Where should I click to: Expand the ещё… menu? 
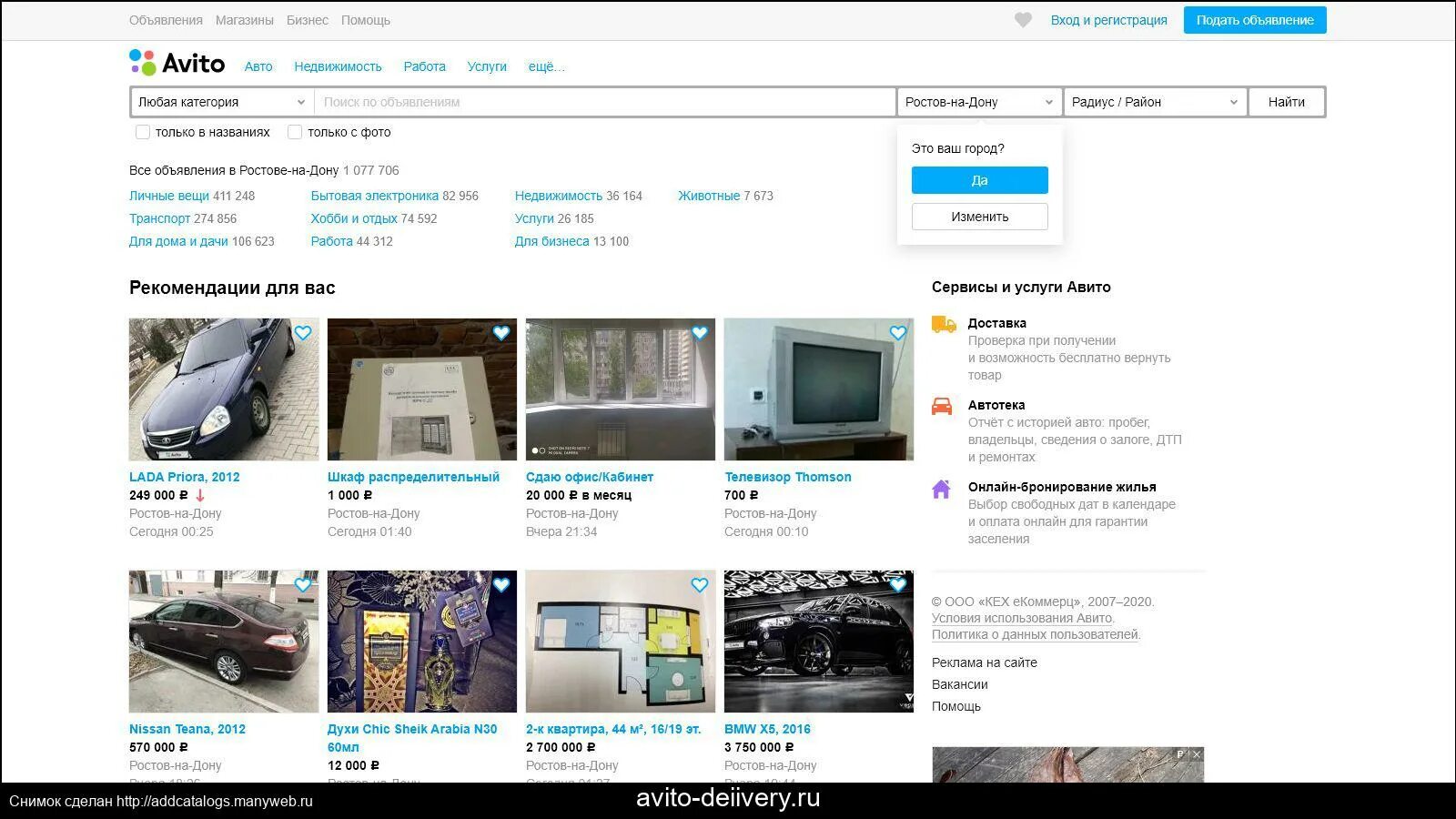click(546, 66)
